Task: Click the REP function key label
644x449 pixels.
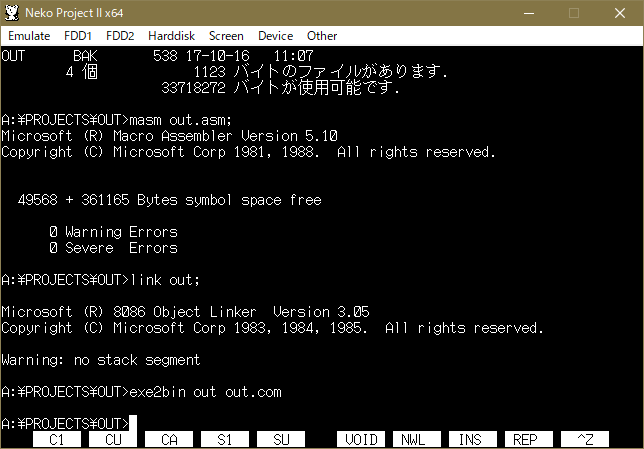Action: pos(529,440)
